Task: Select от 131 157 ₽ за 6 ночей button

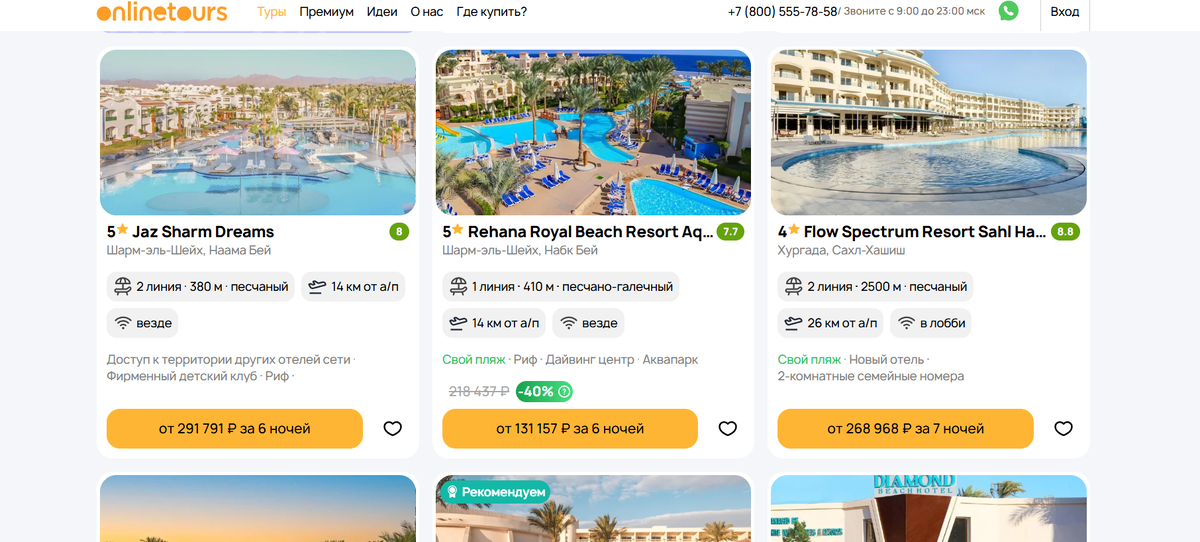Action: click(570, 428)
